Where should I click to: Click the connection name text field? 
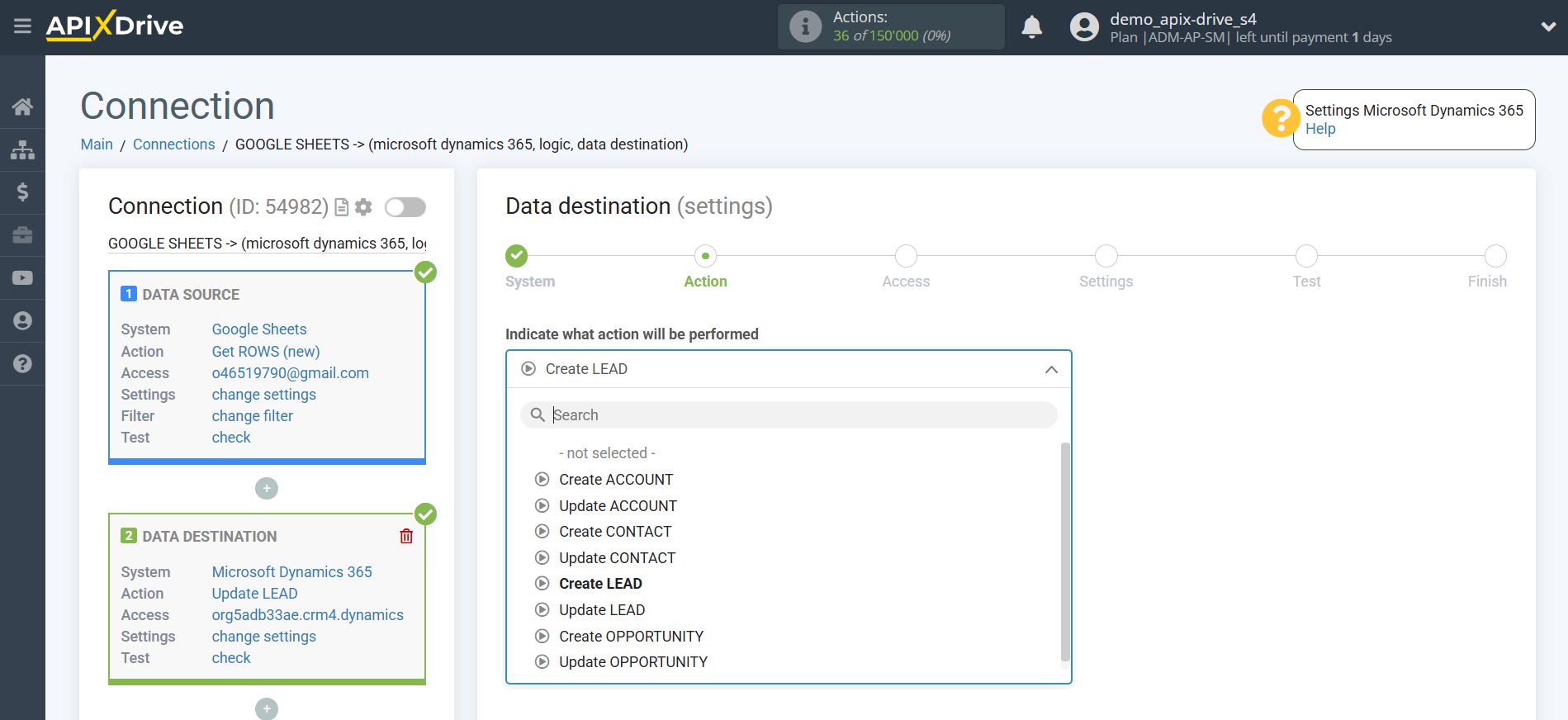[x=268, y=244]
